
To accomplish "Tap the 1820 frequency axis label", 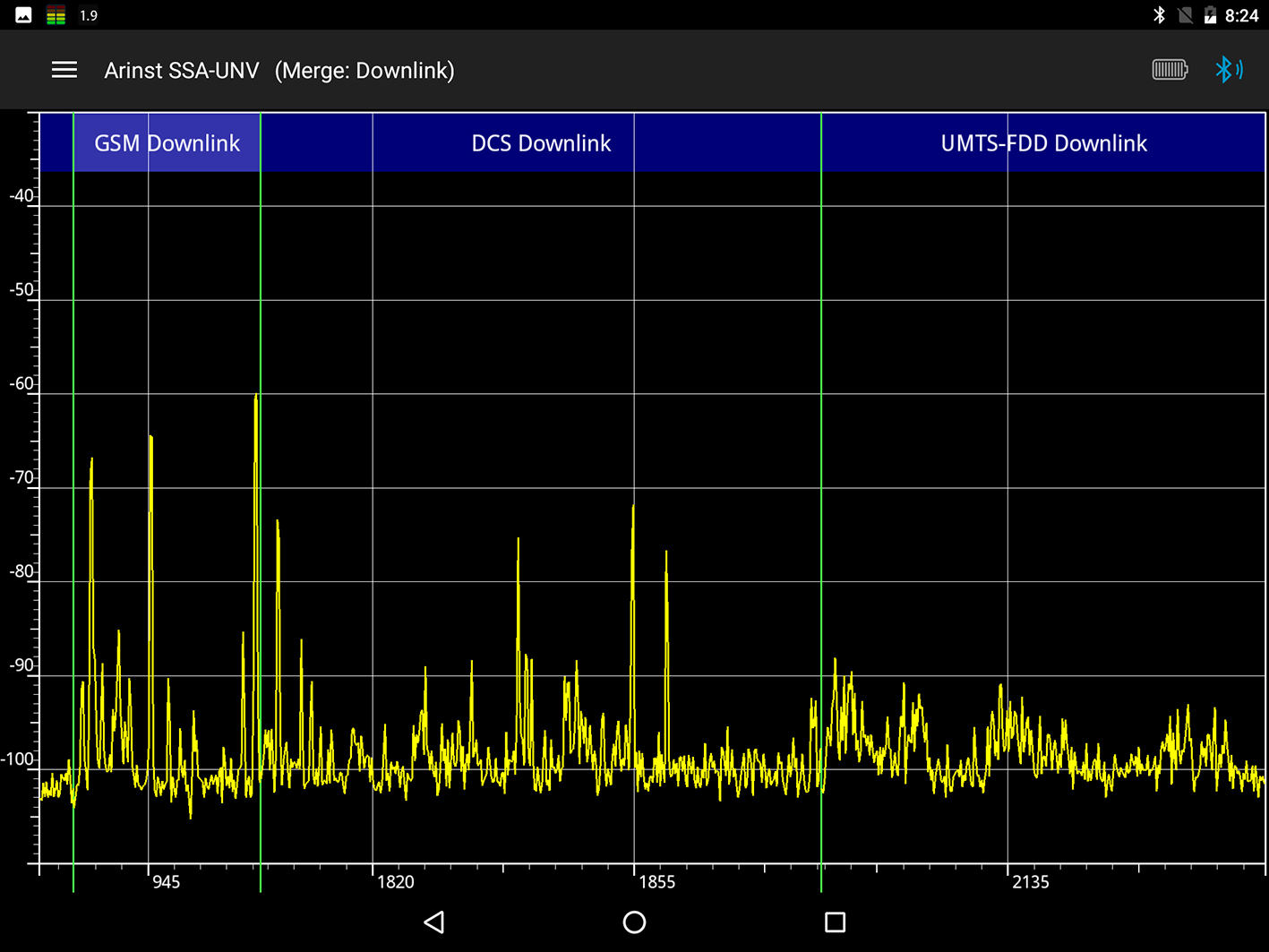I will 395,882.
